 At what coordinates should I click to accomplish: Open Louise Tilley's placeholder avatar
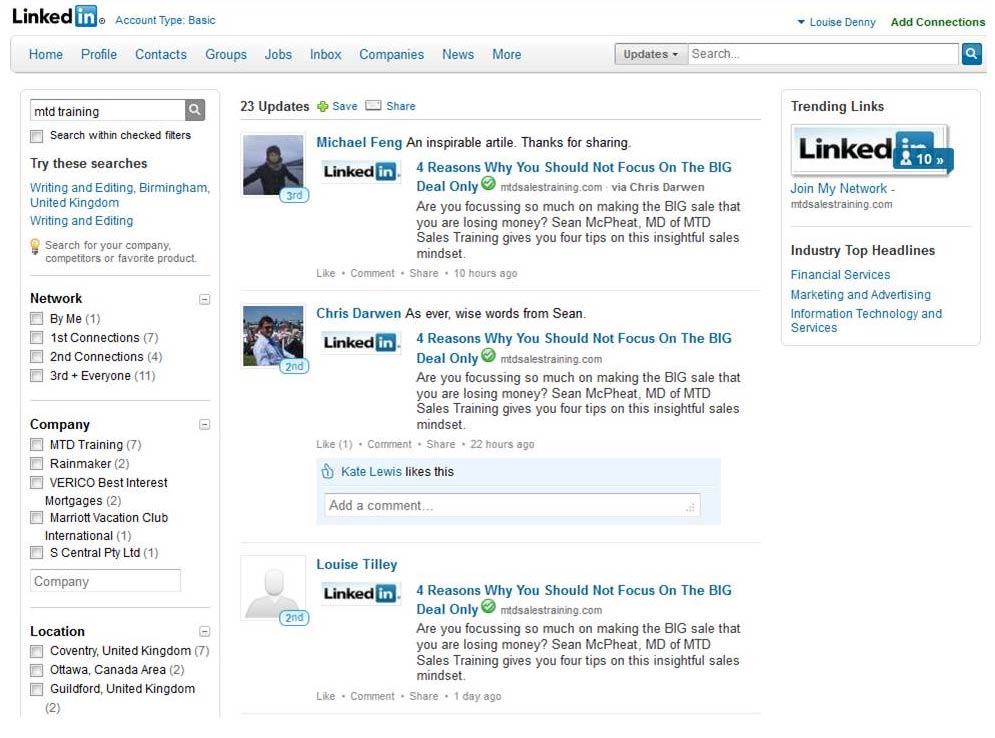coord(273,588)
